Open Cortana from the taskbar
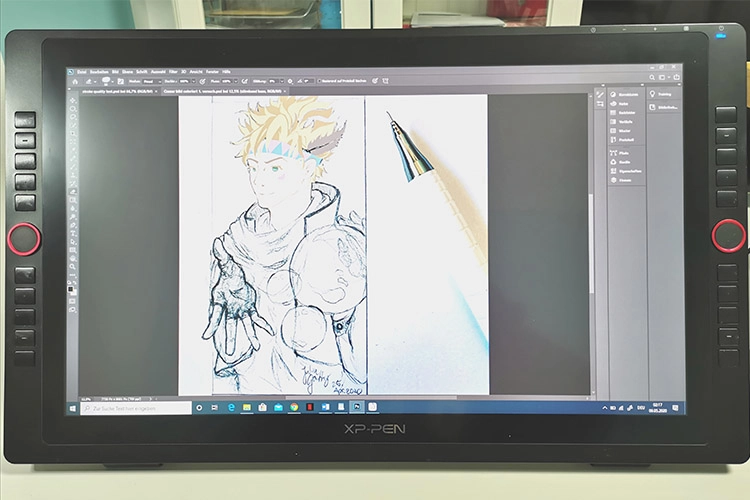 click(x=199, y=408)
